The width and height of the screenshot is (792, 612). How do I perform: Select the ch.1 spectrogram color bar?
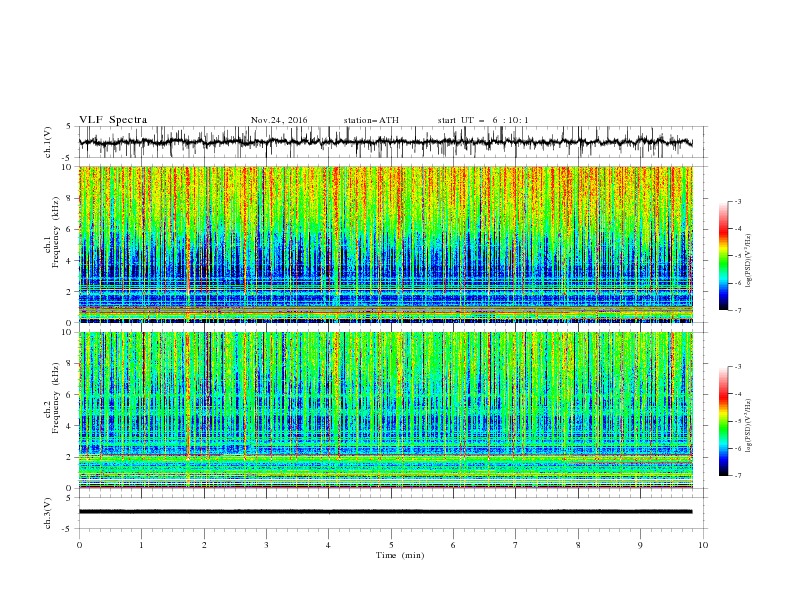724,256
